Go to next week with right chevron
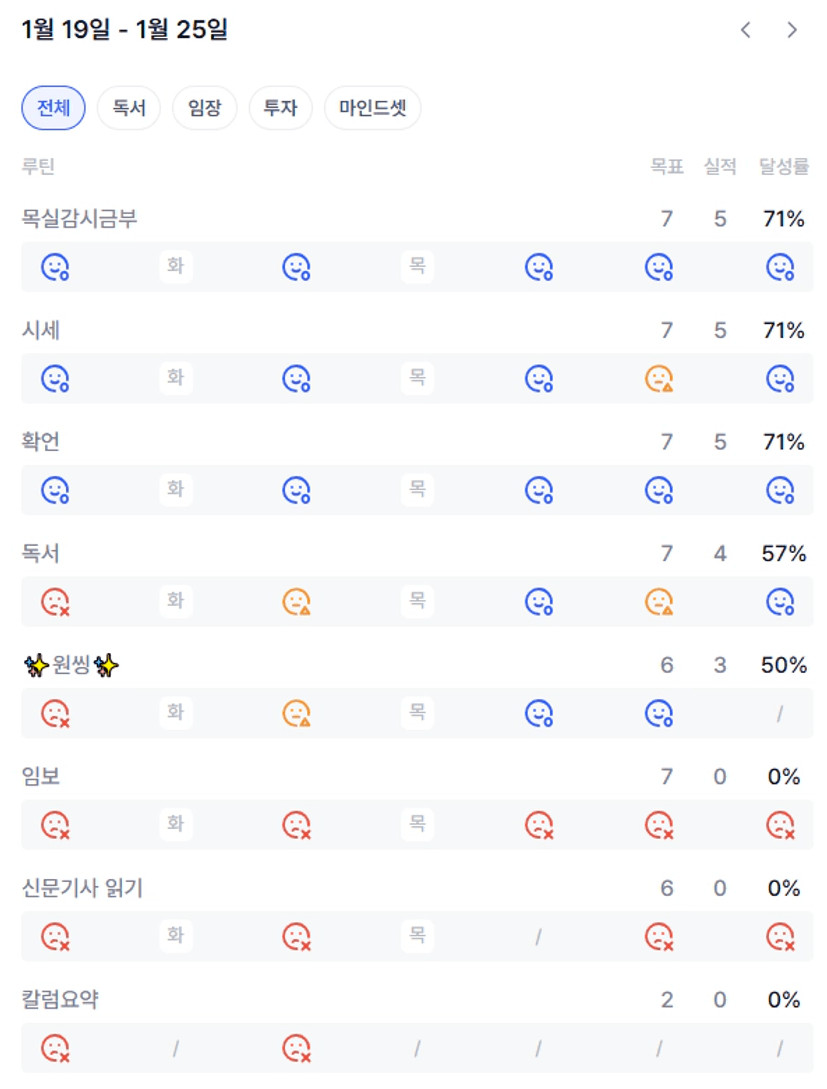Screen dimensions: 827x1089 point(792,30)
